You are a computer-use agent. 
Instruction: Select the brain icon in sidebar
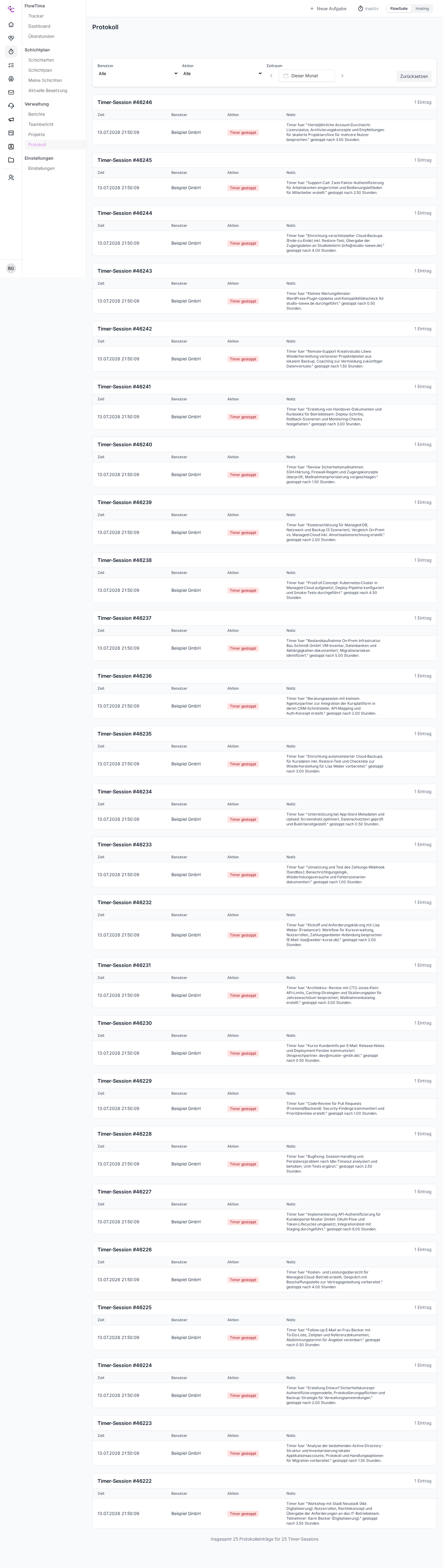11,78
